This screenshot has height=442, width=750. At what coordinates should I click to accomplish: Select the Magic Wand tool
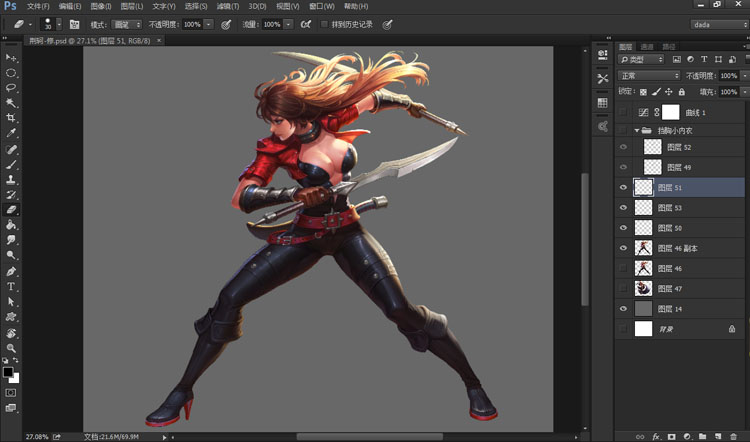pos(11,103)
